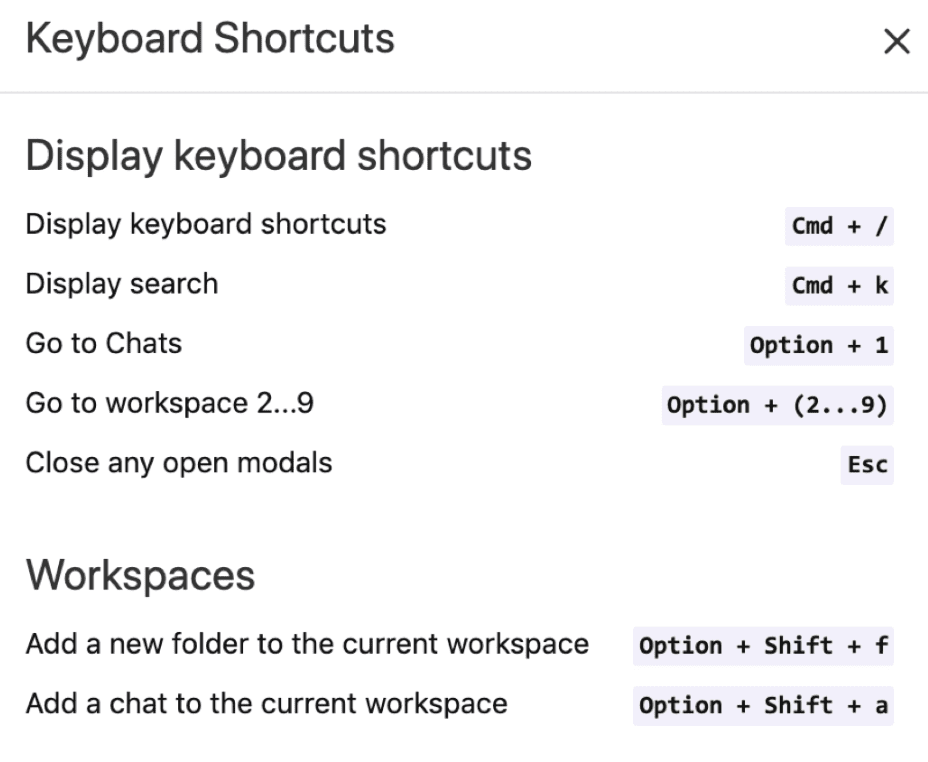The height and width of the screenshot is (762, 928).
Task: Select the Display search row label
Action: (122, 284)
